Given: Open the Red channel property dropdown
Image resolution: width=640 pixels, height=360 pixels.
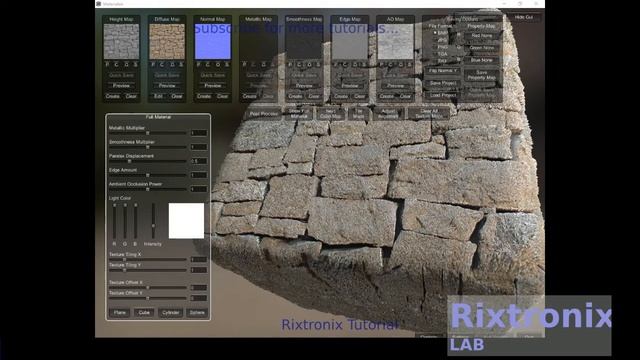Looking at the screenshot, I should pos(482,36).
